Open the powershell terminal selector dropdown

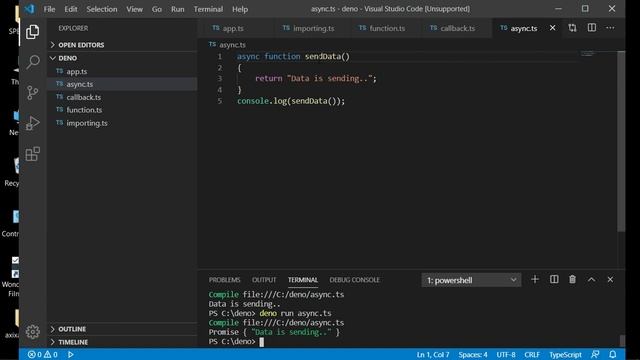[471, 280]
